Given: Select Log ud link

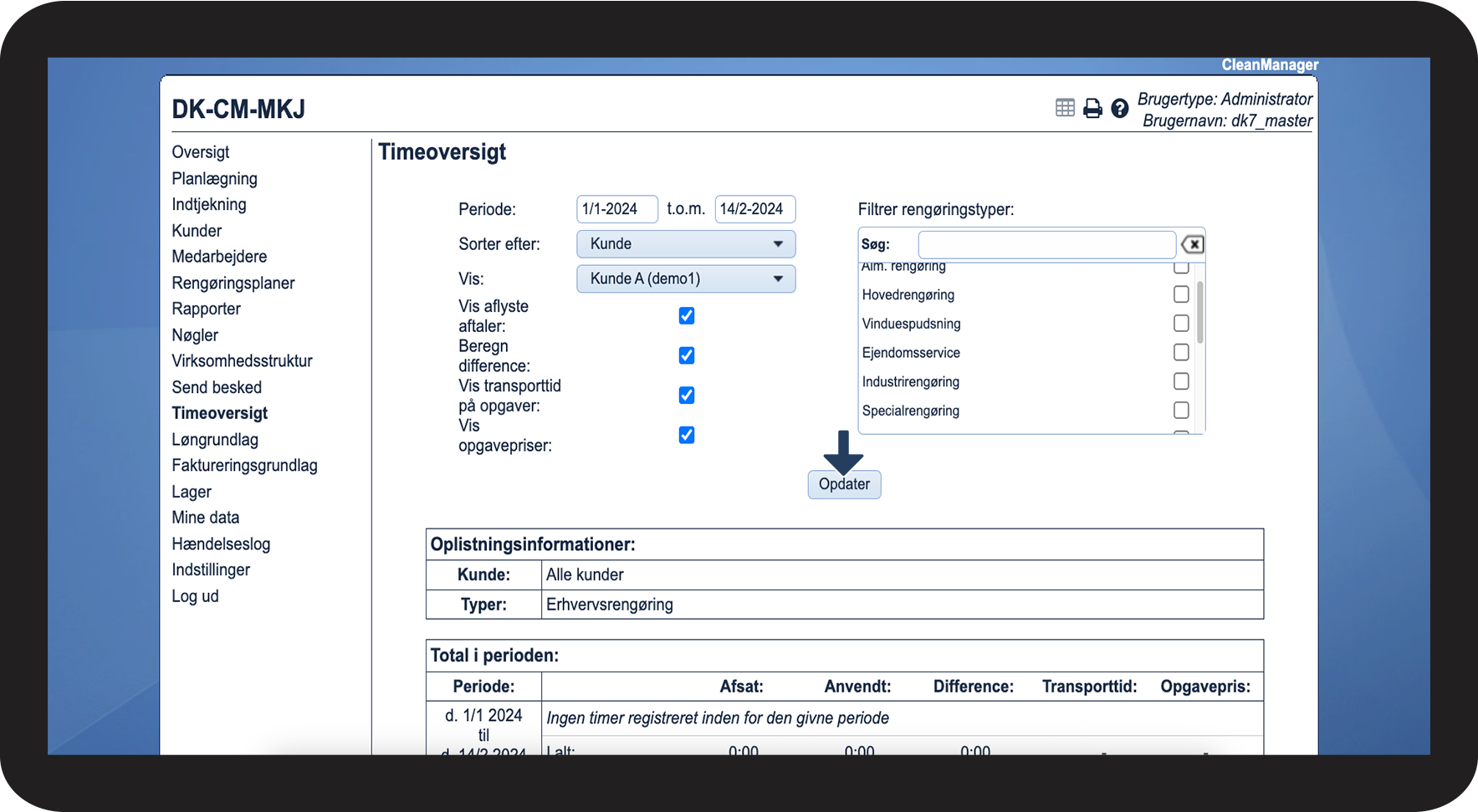Looking at the screenshot, I should click(195, 596).
